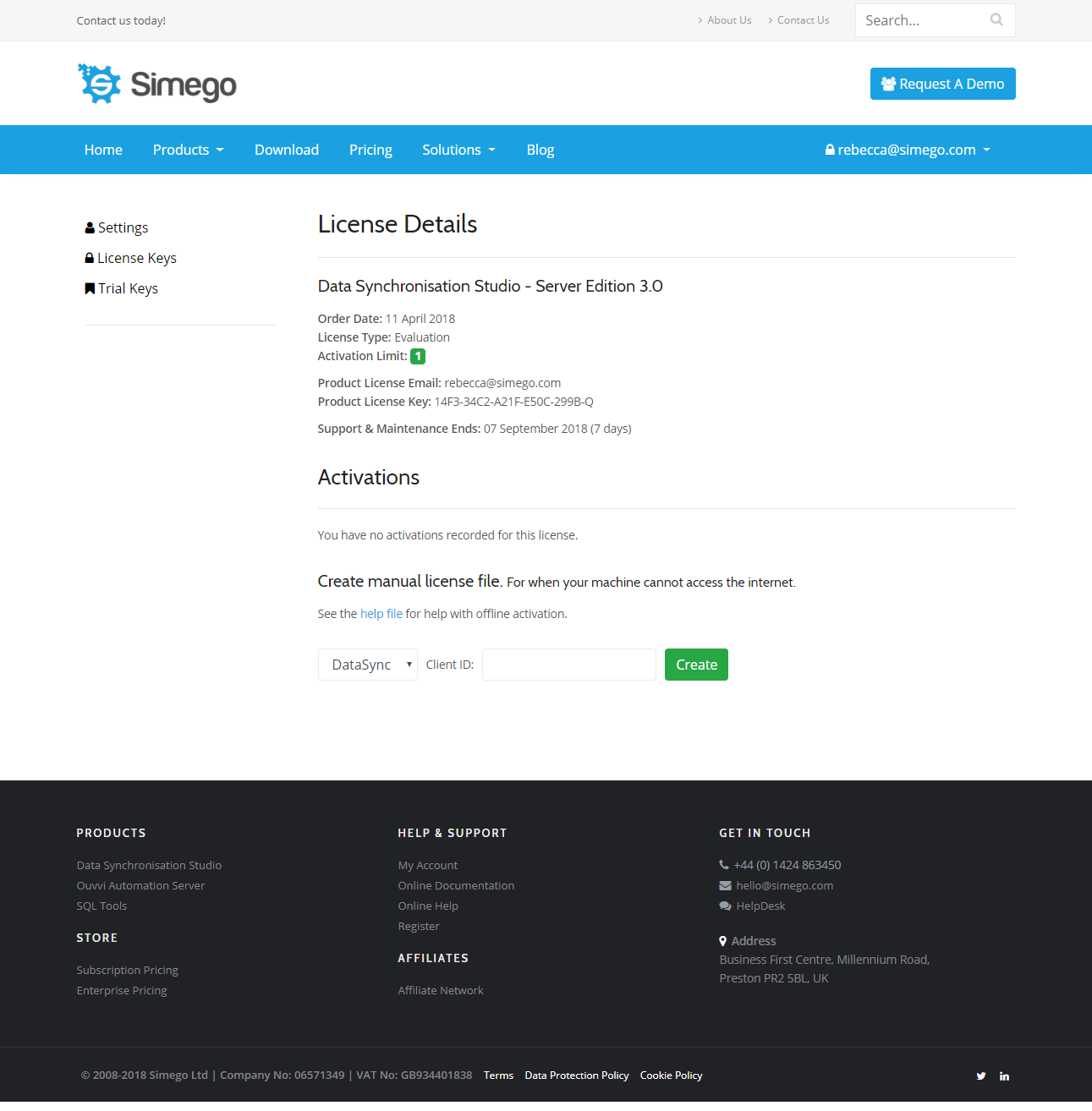Click the Product License Email value
Viewport: 1092px width, 1111px height.
(502, 383)
